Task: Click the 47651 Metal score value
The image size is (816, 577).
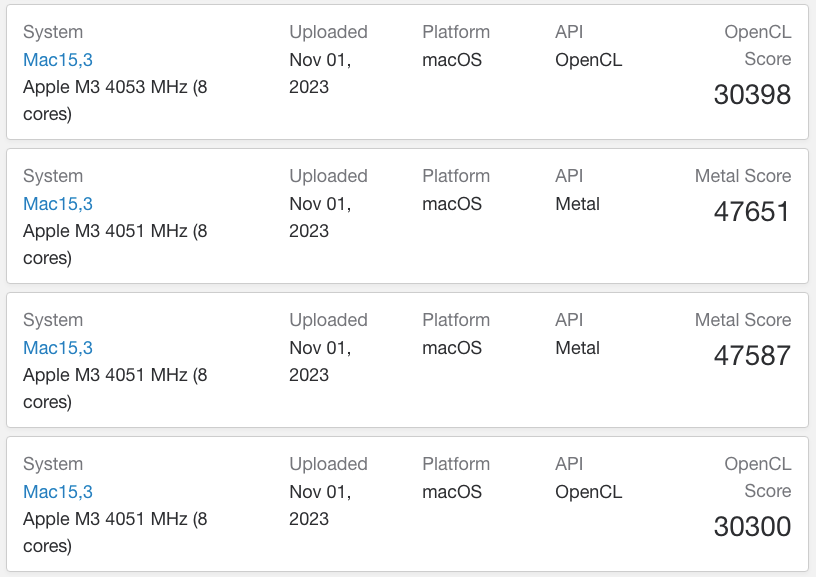Action: tap(752, 212)
